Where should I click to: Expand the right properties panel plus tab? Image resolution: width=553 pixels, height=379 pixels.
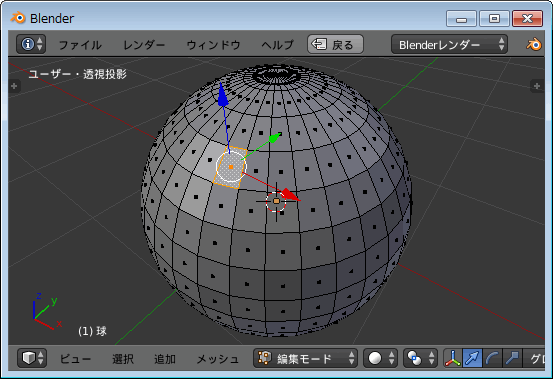pyautogui.click(x=537, y=86)
